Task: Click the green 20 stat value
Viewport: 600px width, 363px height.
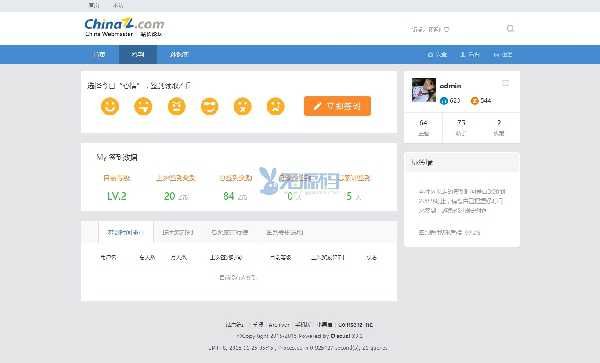Action: coord(170,196)
